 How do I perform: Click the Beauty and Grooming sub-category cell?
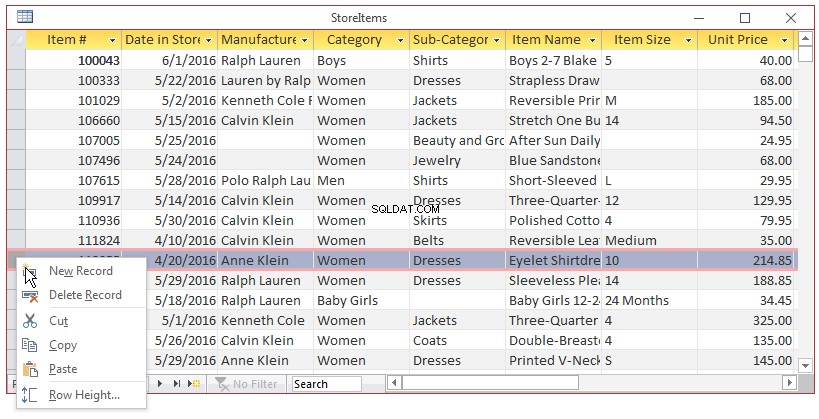458,141
